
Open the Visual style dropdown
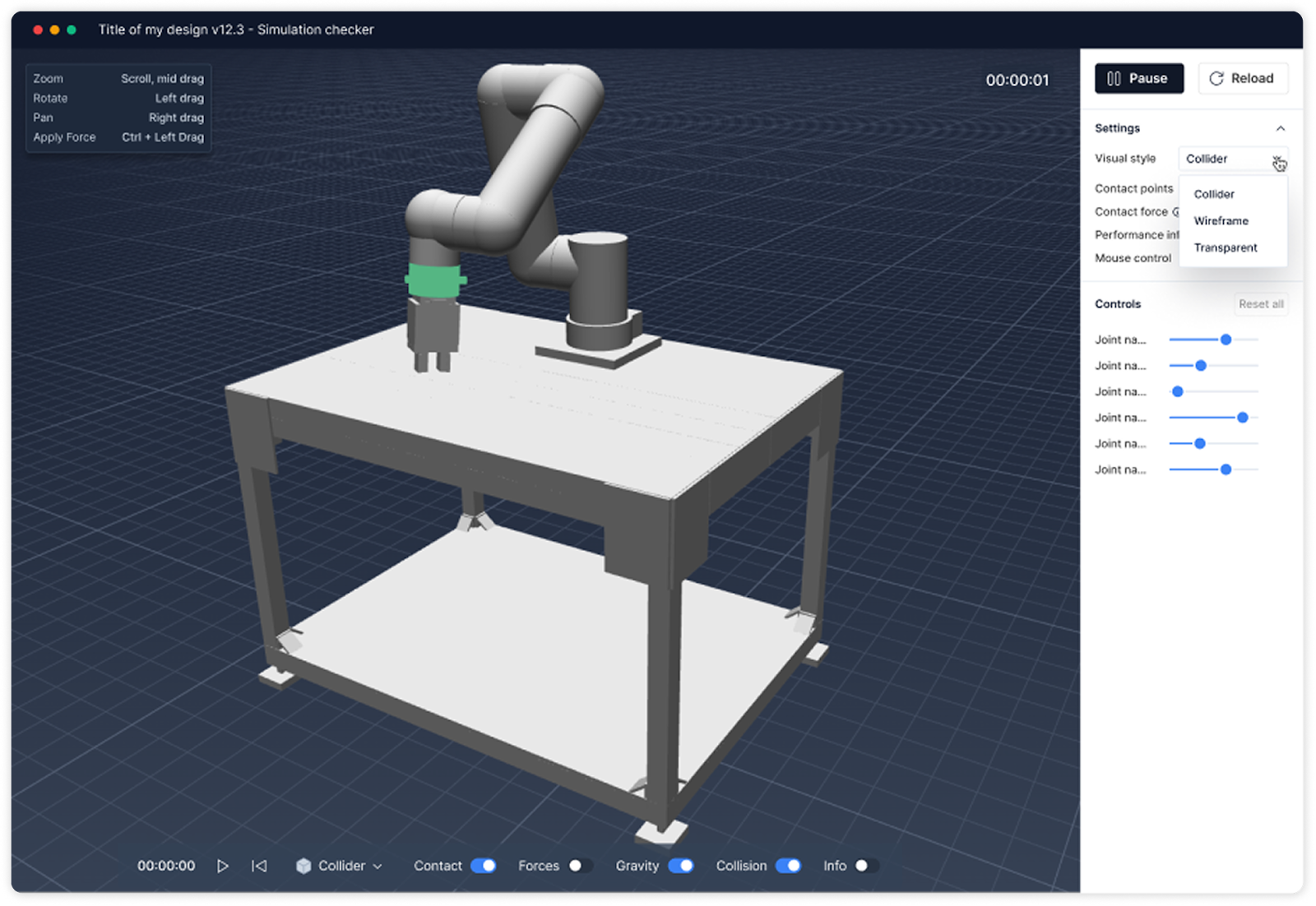pos(1231,159)
